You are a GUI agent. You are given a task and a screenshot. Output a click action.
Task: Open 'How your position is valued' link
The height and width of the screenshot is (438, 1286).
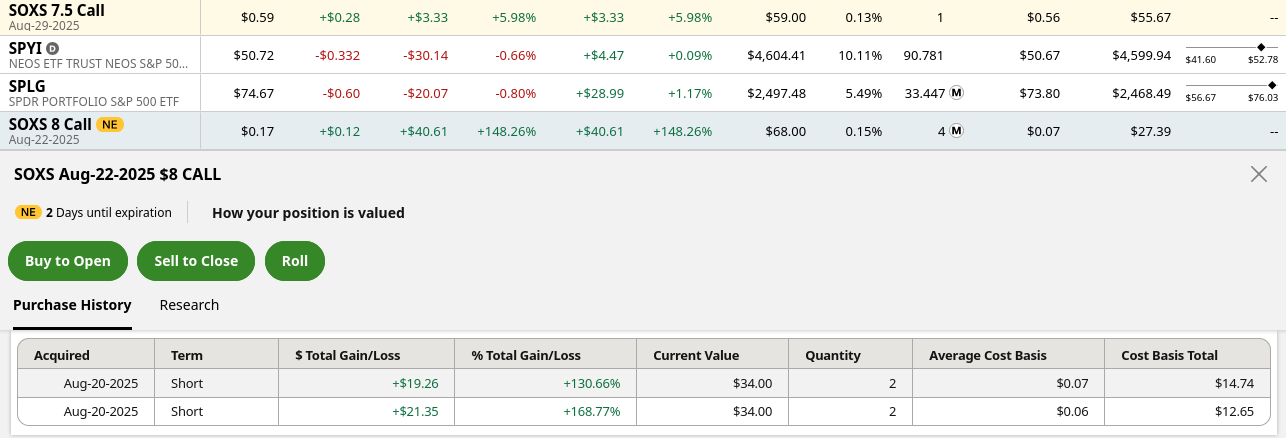(x=308, y=212)
